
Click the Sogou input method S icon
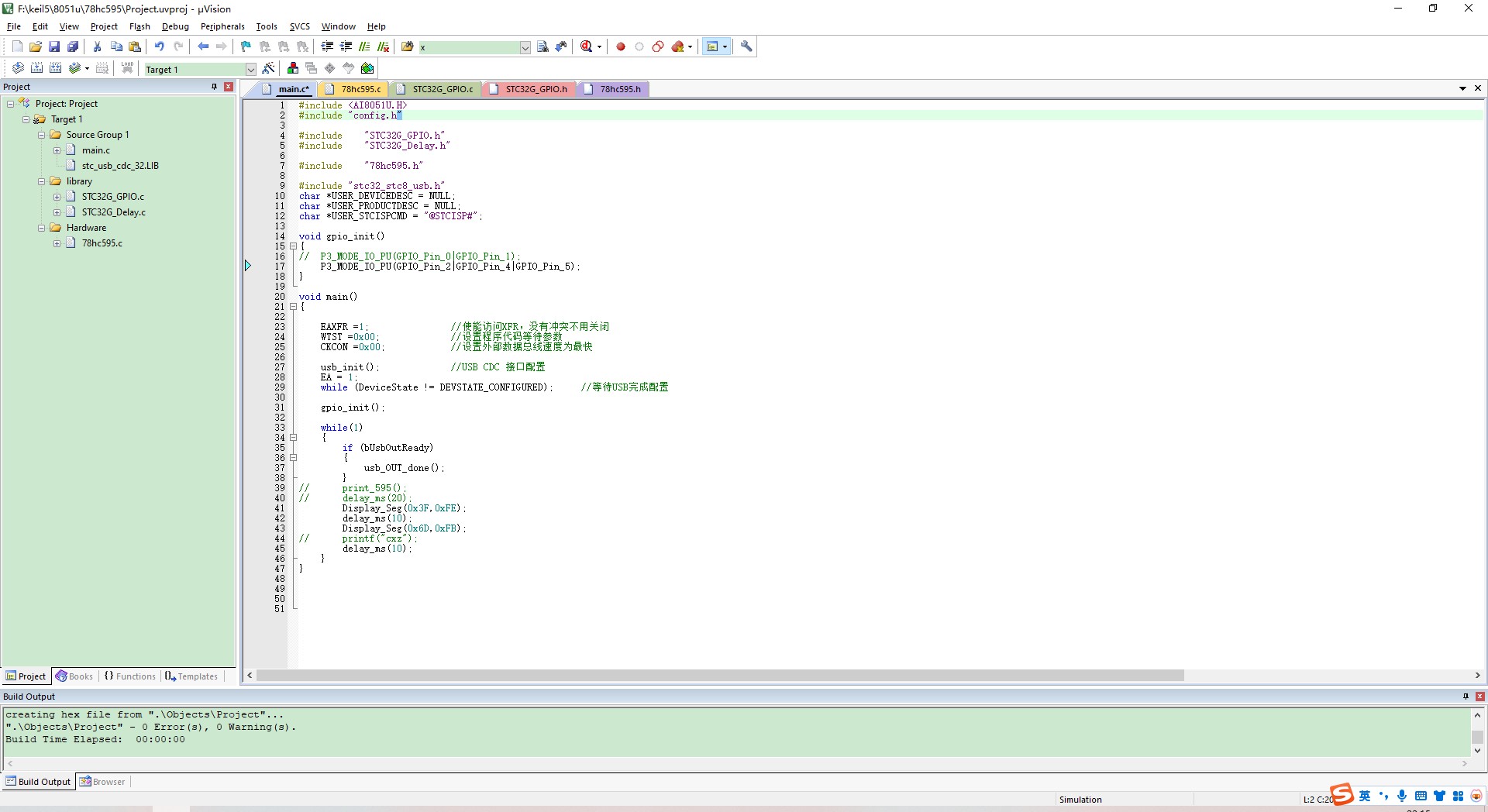(x=1342, y=795)
